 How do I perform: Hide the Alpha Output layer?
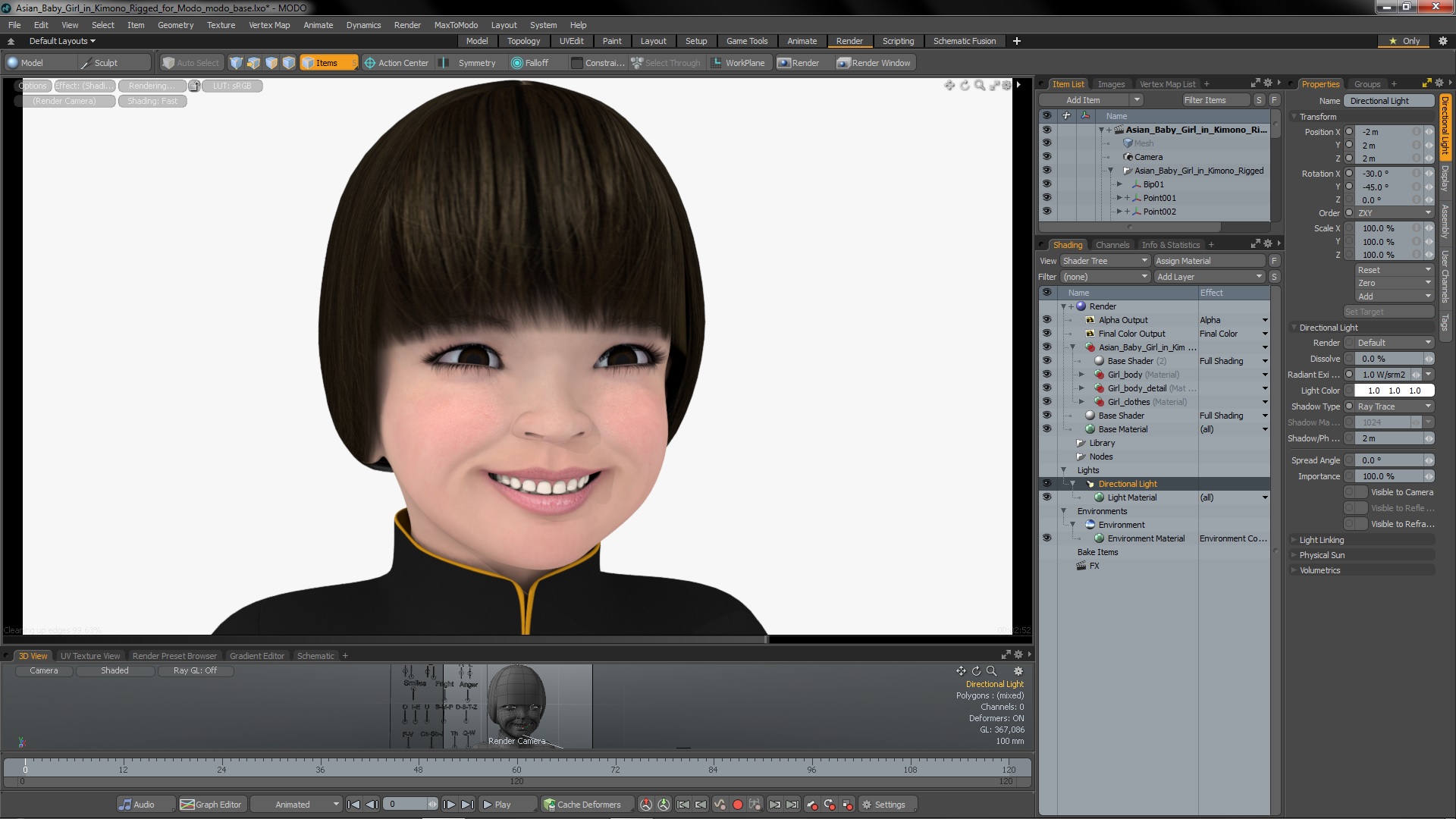click(1046, 320)
